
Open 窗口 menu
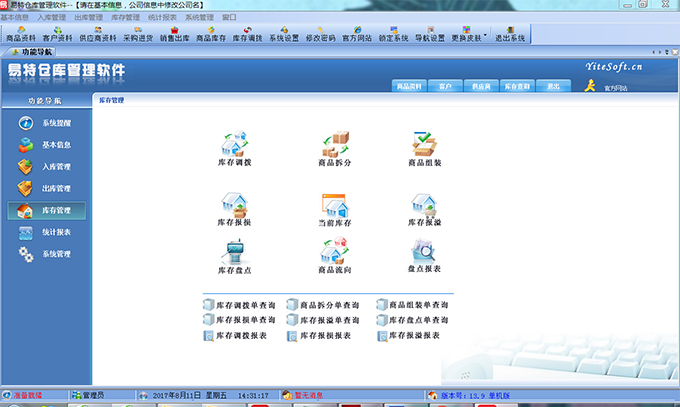click(229, 17)
